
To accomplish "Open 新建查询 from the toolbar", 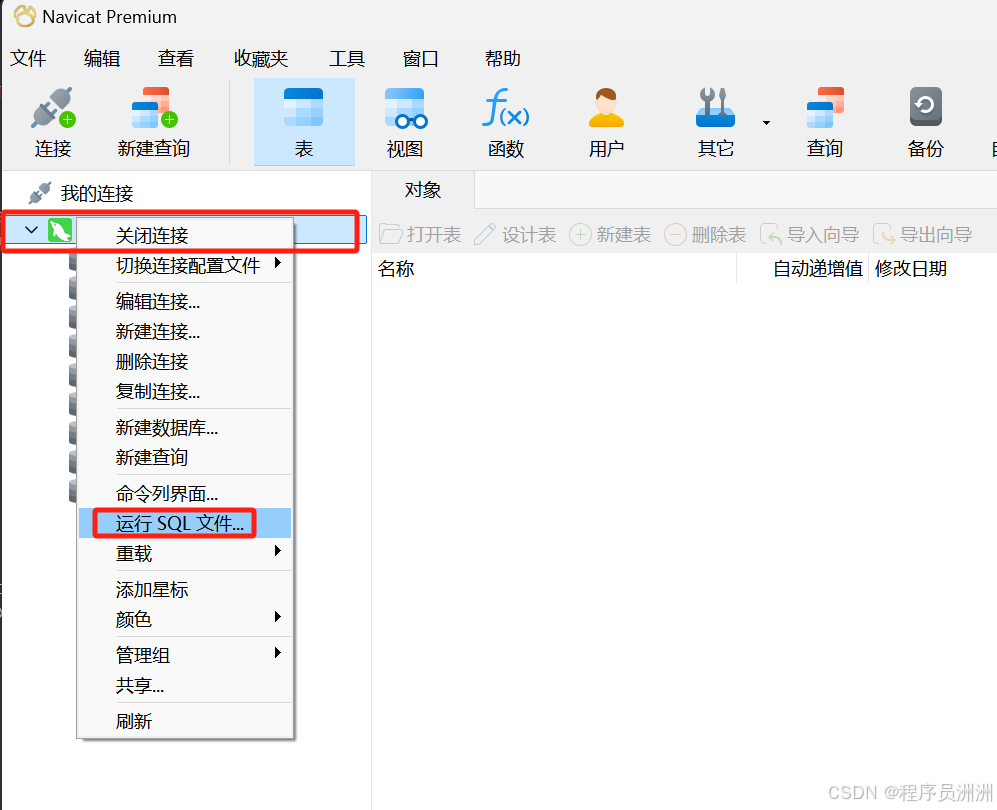I will pyautogui.click(x=153, y=121).
